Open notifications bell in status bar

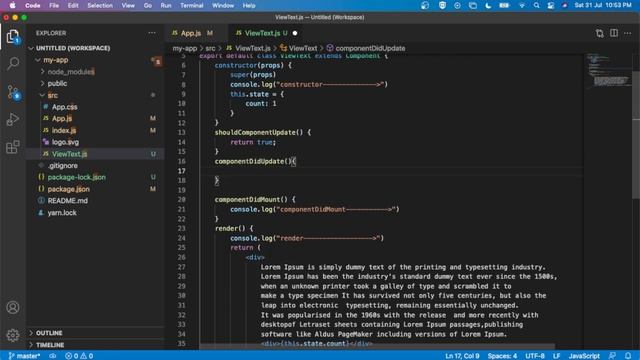pyautogui.click(x=628, y=356)
